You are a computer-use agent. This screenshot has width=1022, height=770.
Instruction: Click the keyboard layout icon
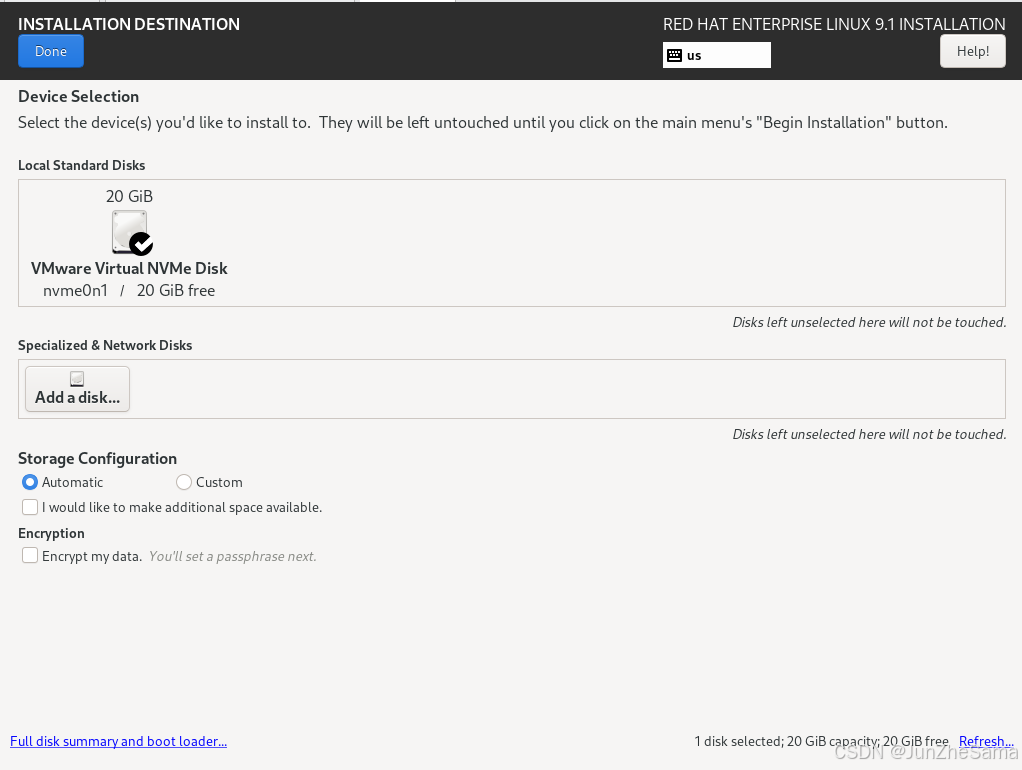pos(675,55)
